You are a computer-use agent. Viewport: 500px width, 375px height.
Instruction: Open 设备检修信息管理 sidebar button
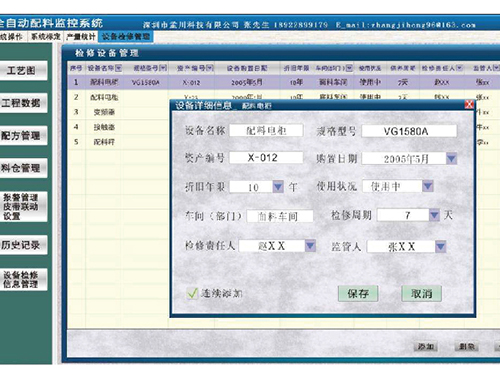[23, 279]
